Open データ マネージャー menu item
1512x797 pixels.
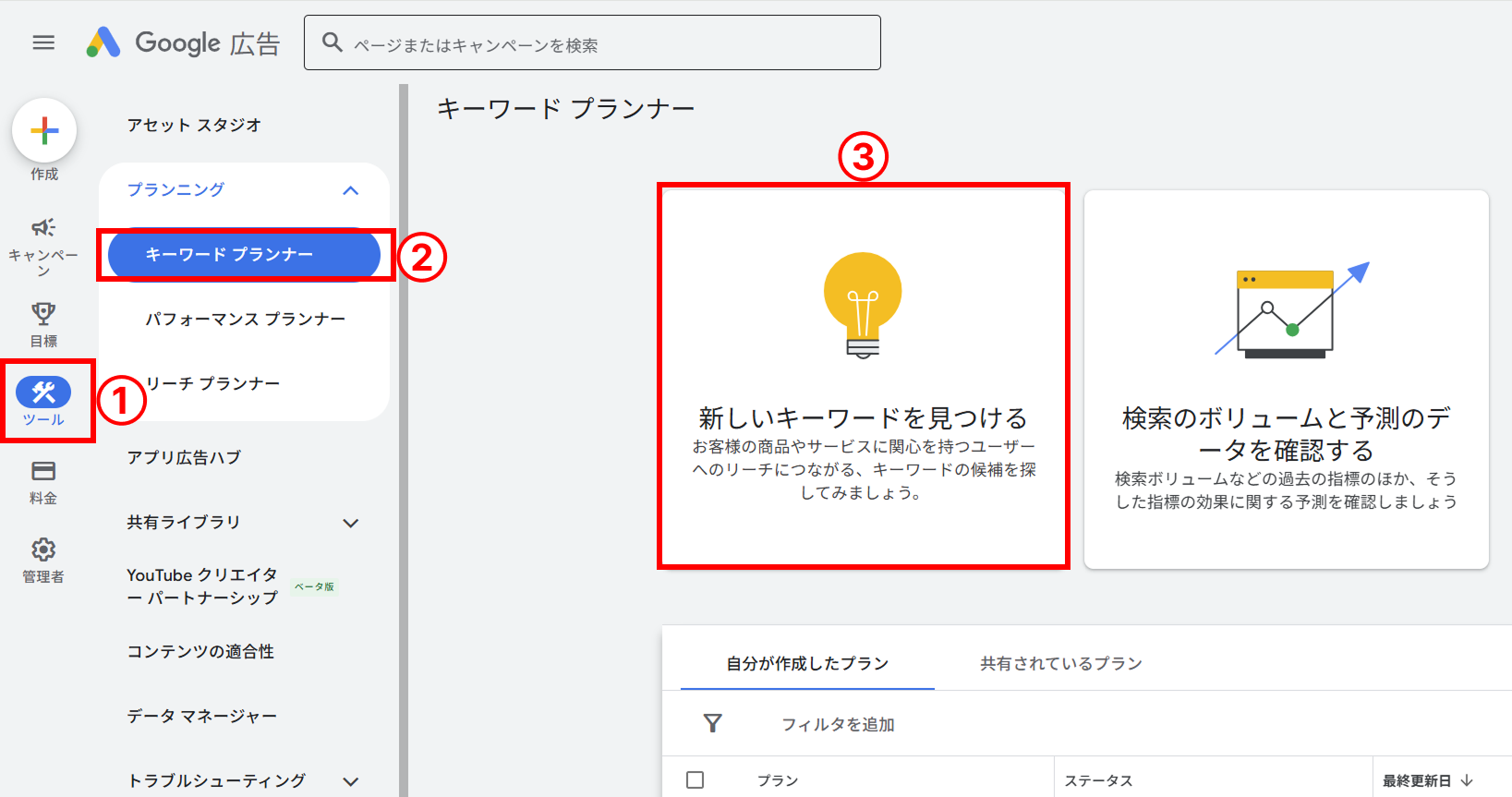[x=201, y=716]
